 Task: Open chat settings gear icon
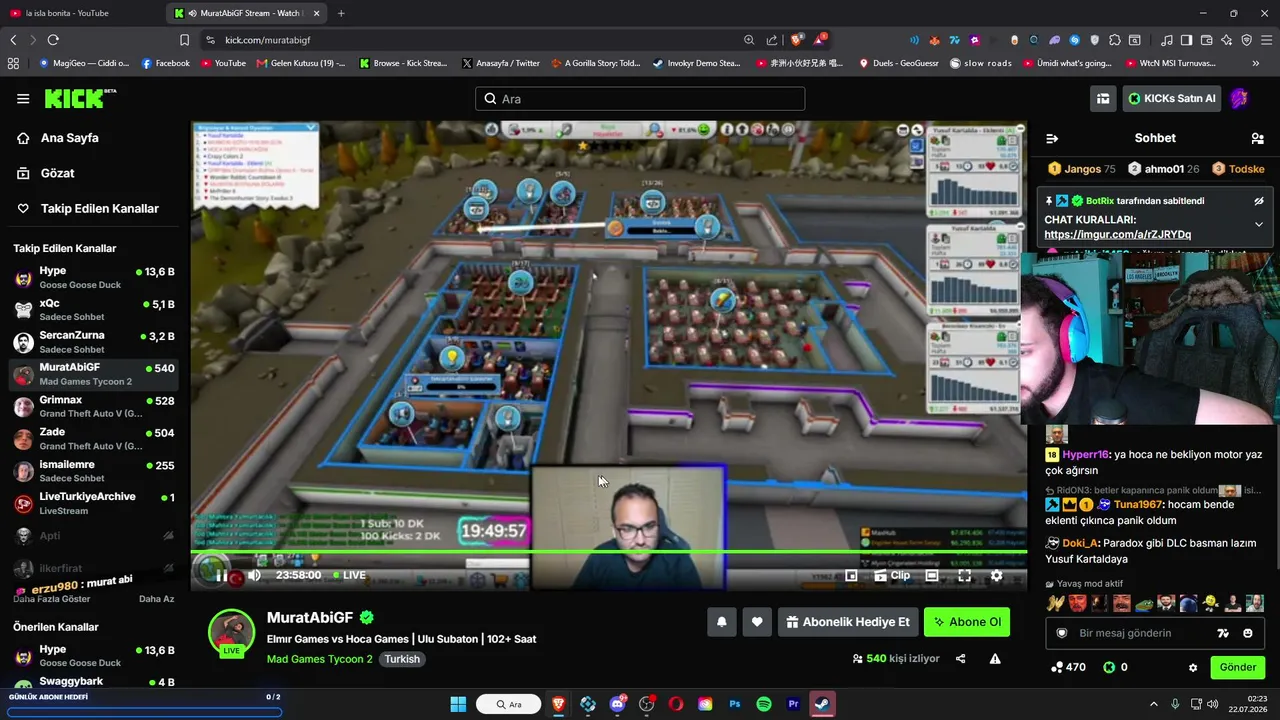click(x=1193, y=667)
